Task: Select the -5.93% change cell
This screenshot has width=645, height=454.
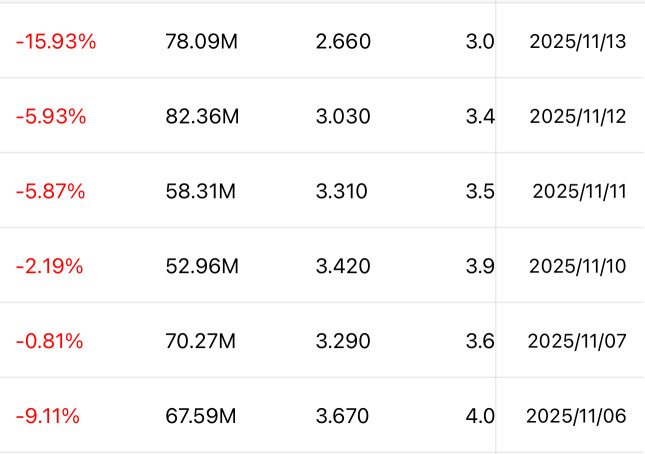Action: [x=51, y=116]
